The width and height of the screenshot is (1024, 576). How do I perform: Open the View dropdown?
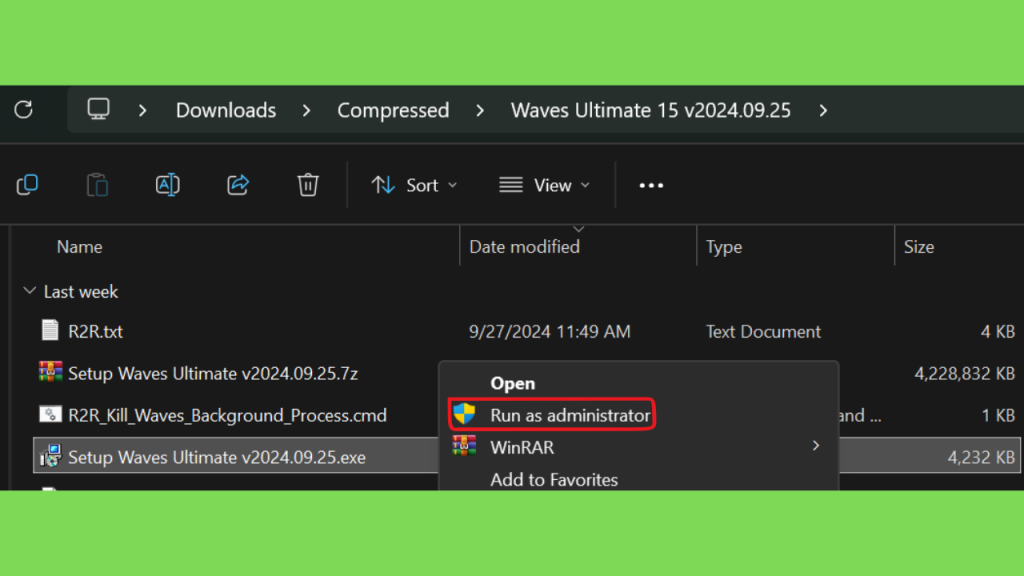click(545, 185)
